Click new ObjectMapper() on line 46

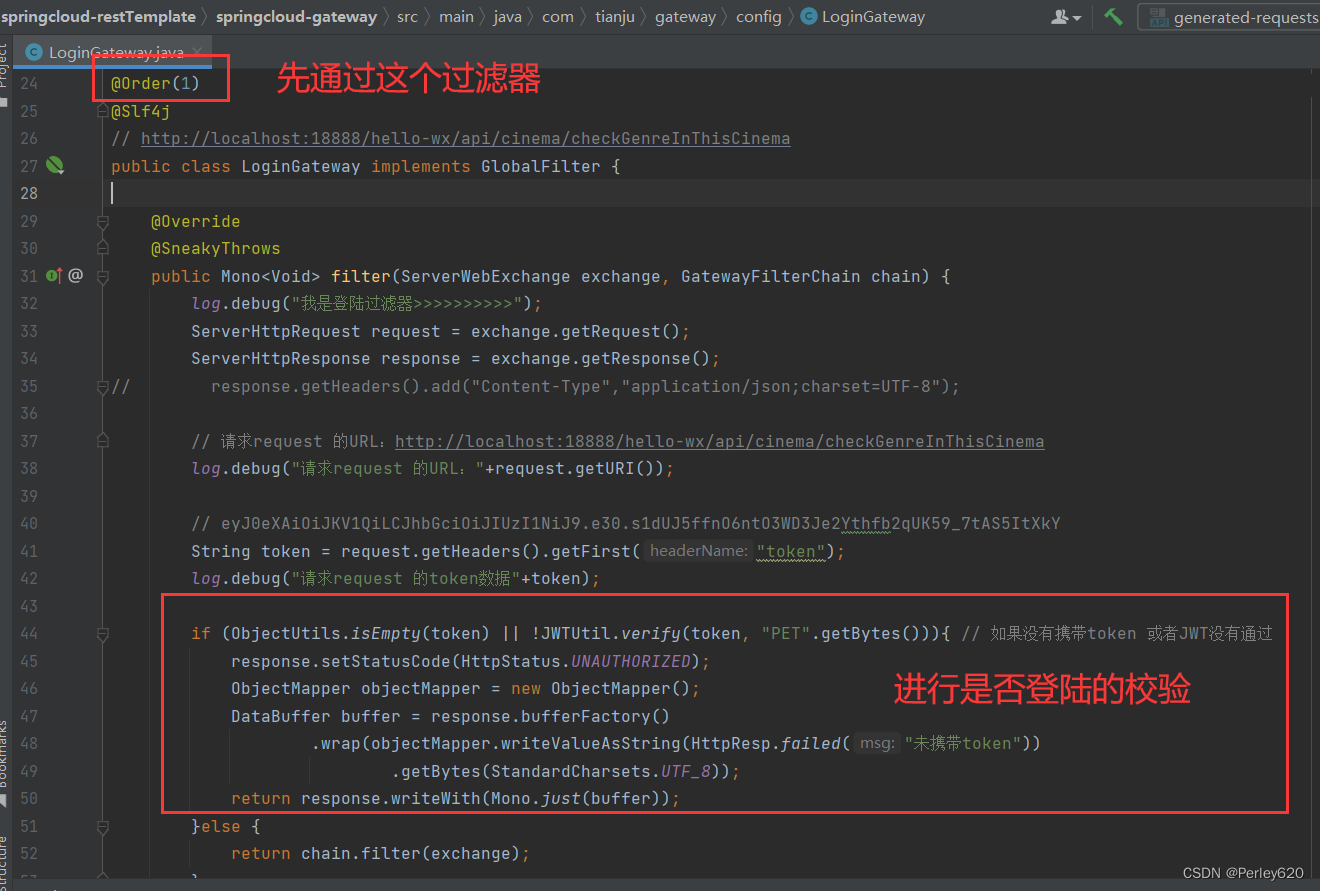tap(600, 688)
